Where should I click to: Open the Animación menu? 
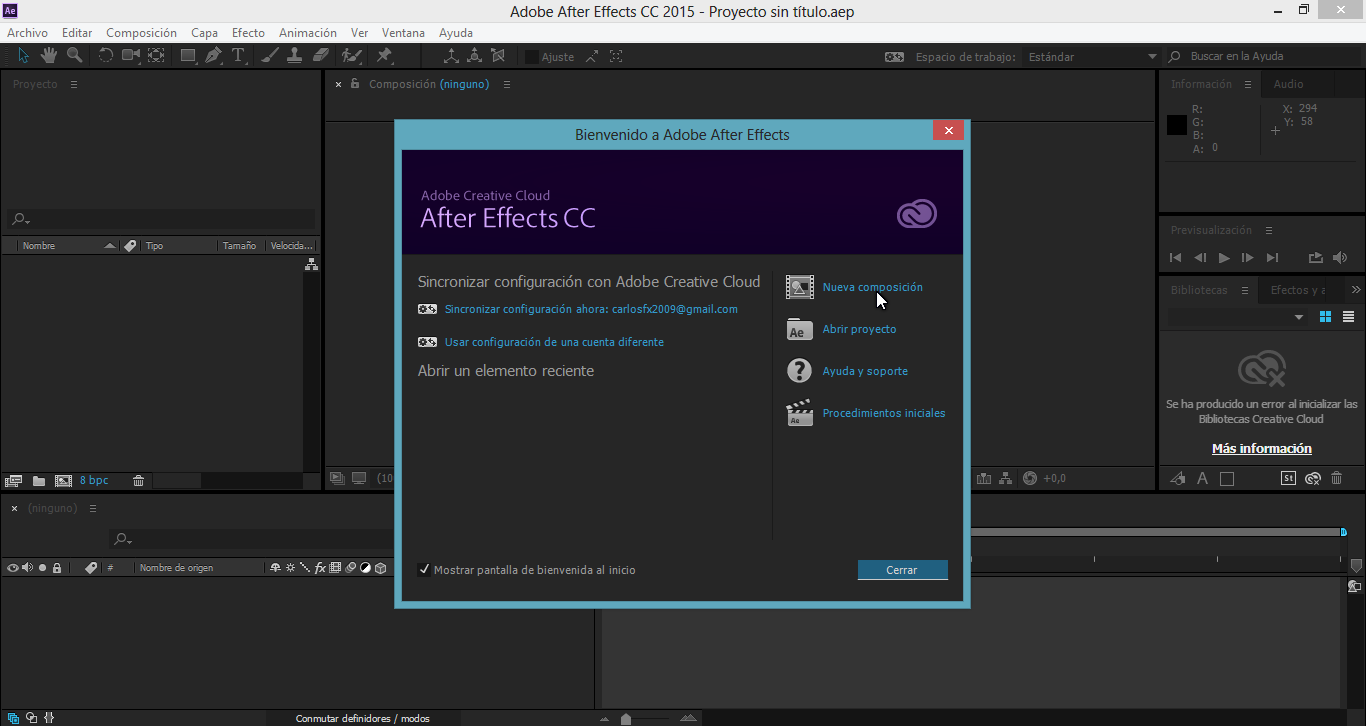pos(308,33)
